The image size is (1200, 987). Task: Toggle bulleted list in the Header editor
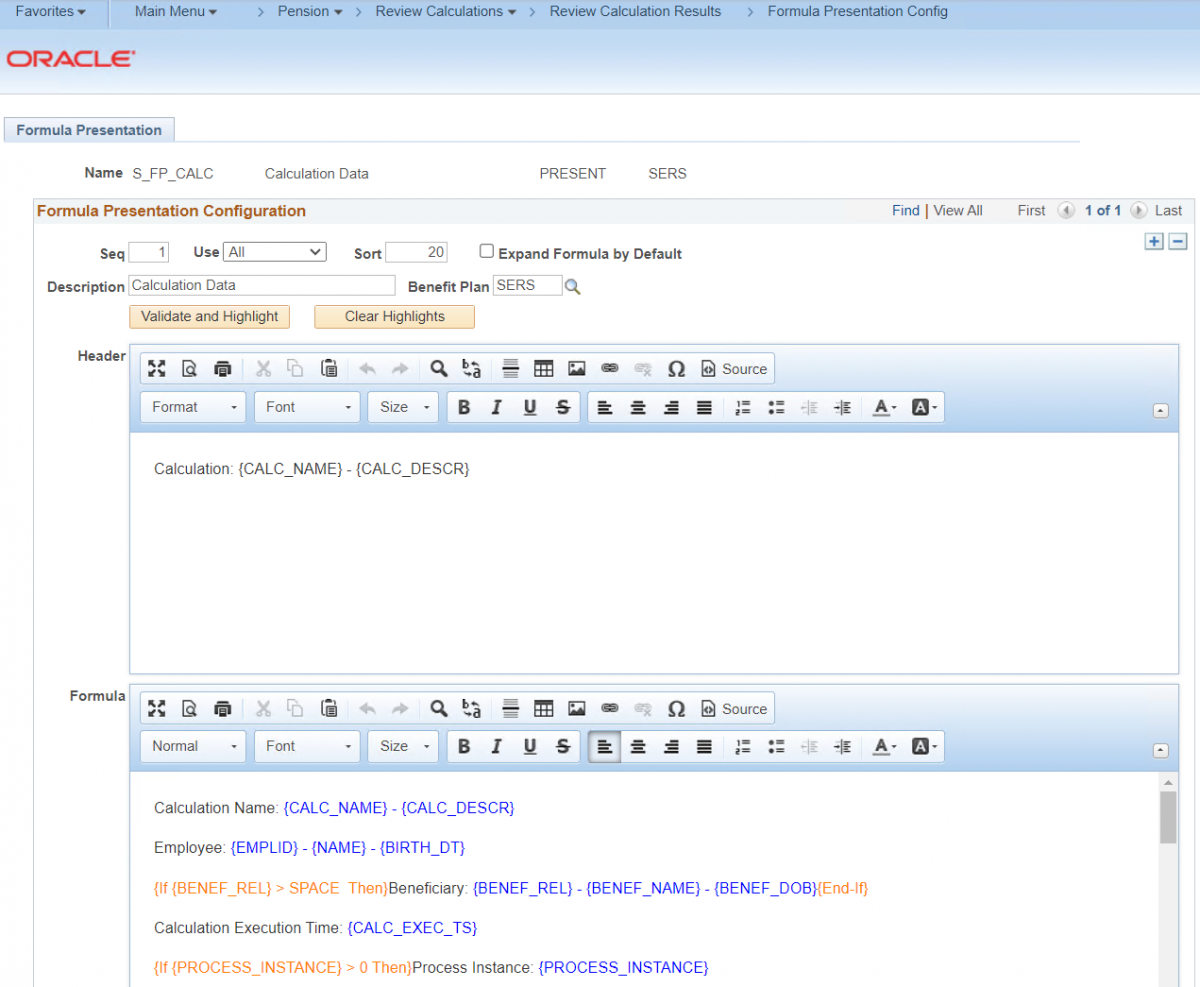pos(777,407)
